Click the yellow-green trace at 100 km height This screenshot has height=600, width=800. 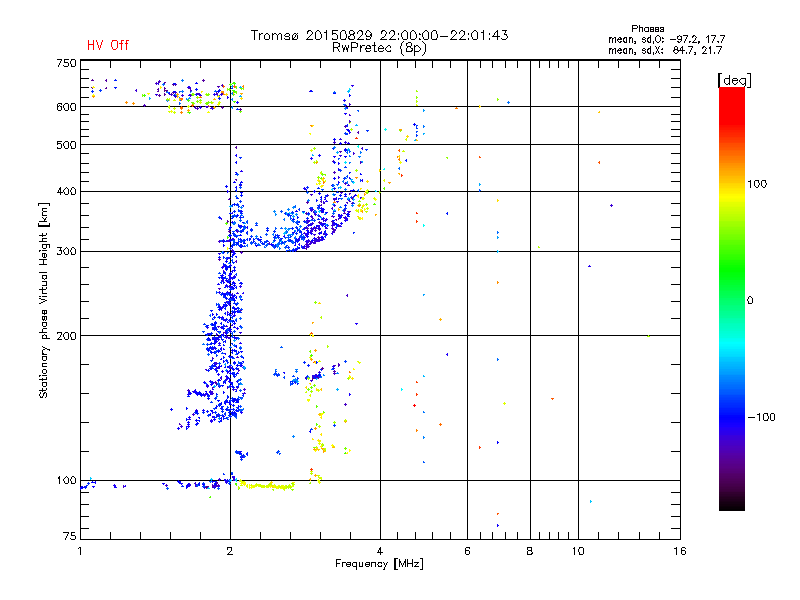click(x=264, y=486)
